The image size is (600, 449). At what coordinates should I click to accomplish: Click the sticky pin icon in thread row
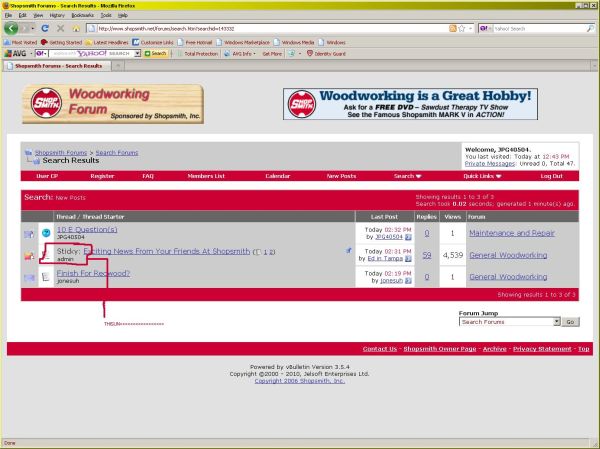point(348,251)
